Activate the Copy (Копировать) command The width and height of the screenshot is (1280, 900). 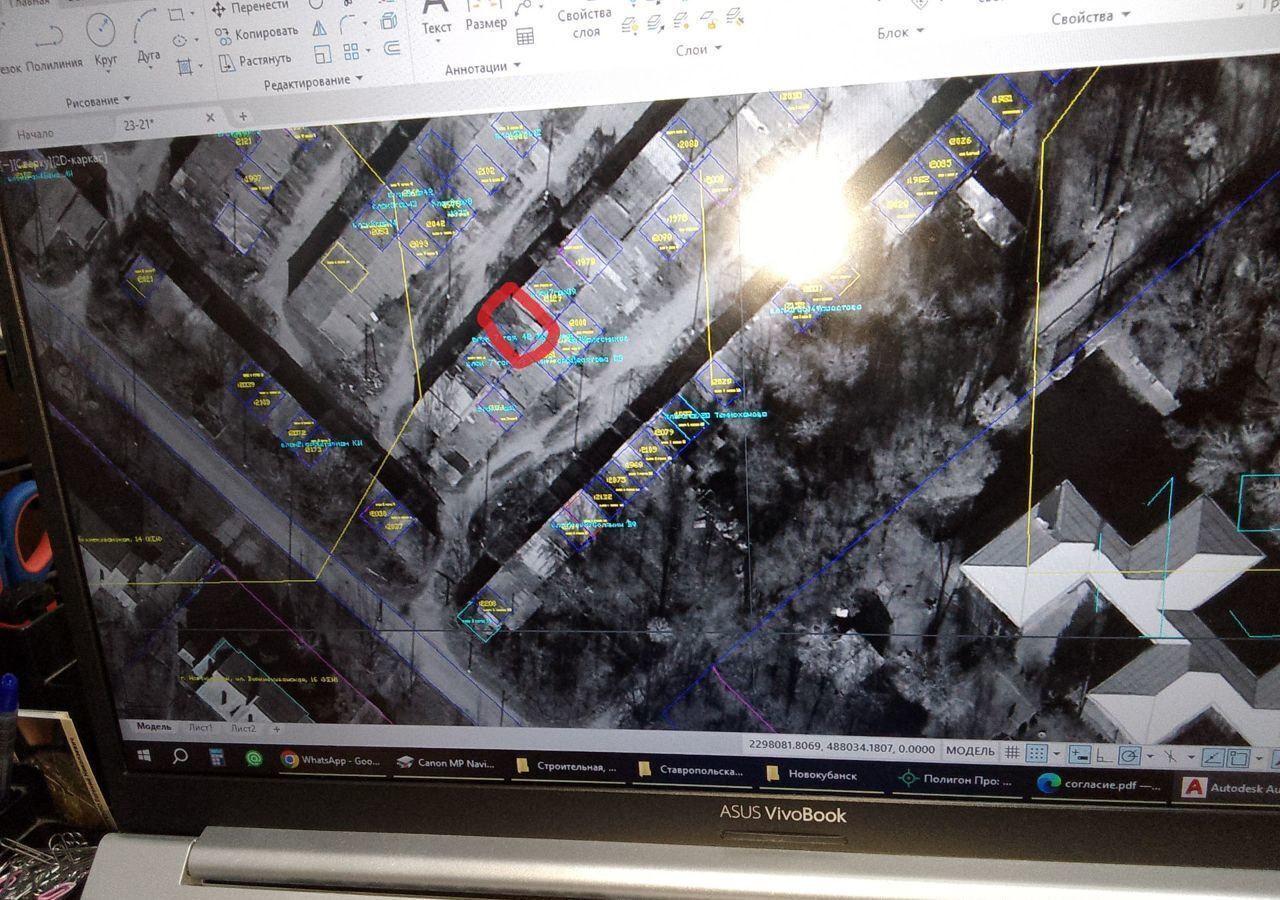click(256, 33)
